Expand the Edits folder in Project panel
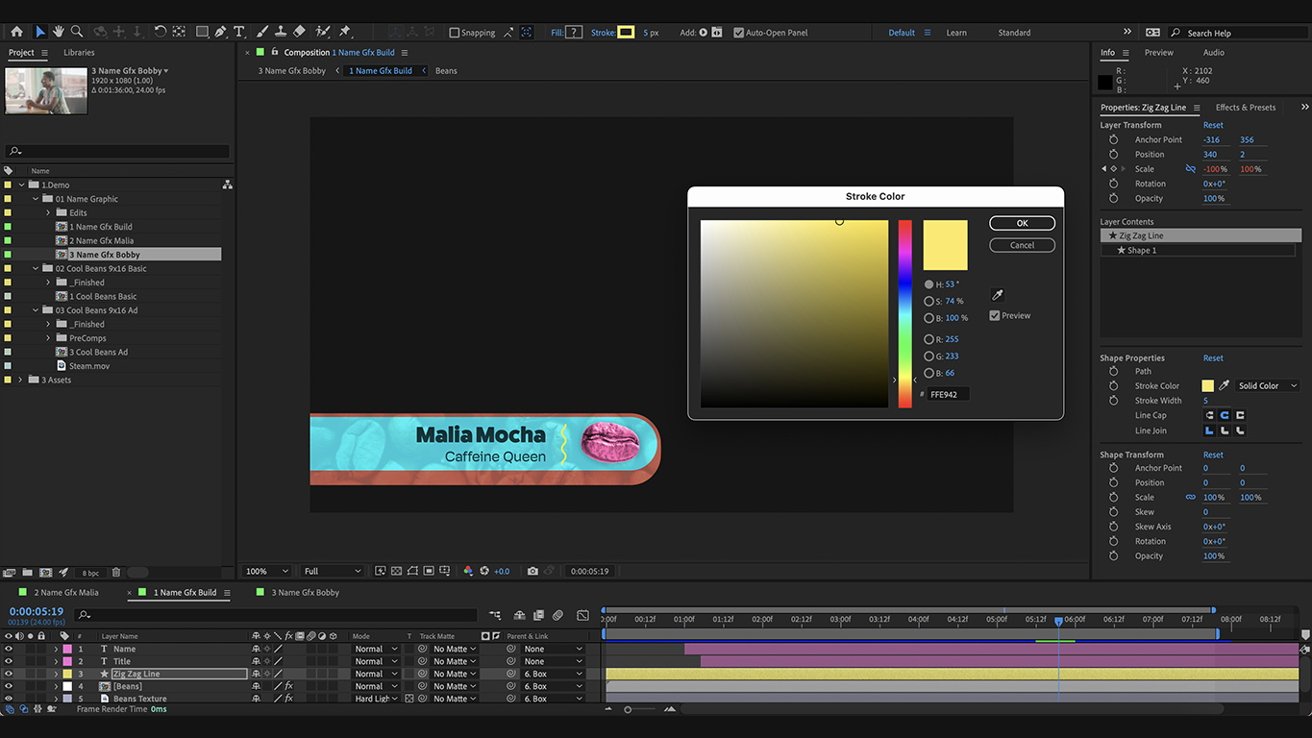Screen dimensions: 1312x738 tap(48, 213)
